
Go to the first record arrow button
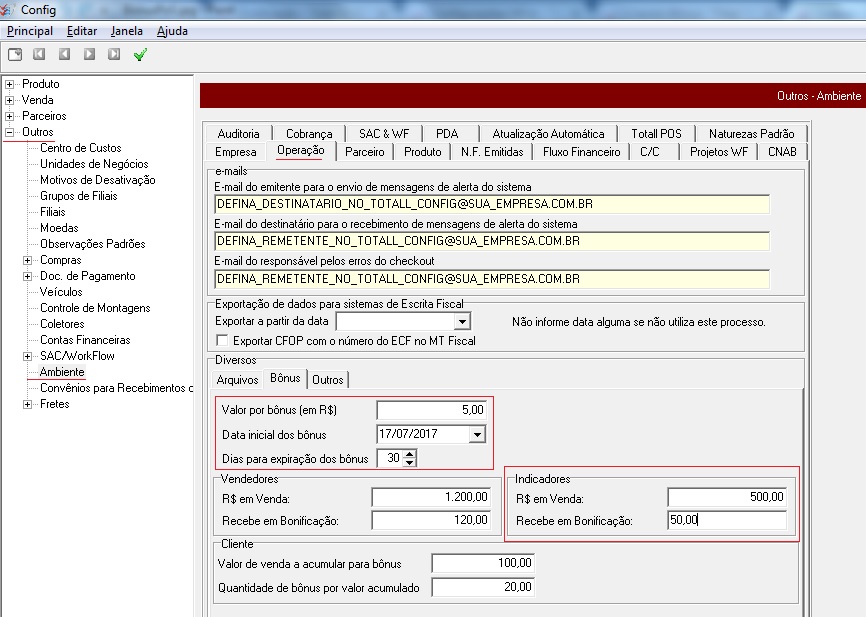(x=39, y=54)
